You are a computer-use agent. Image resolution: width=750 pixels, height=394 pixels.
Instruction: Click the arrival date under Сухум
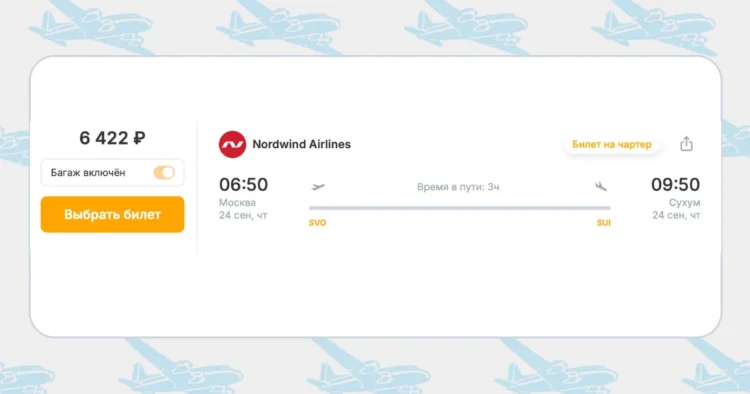676,216
